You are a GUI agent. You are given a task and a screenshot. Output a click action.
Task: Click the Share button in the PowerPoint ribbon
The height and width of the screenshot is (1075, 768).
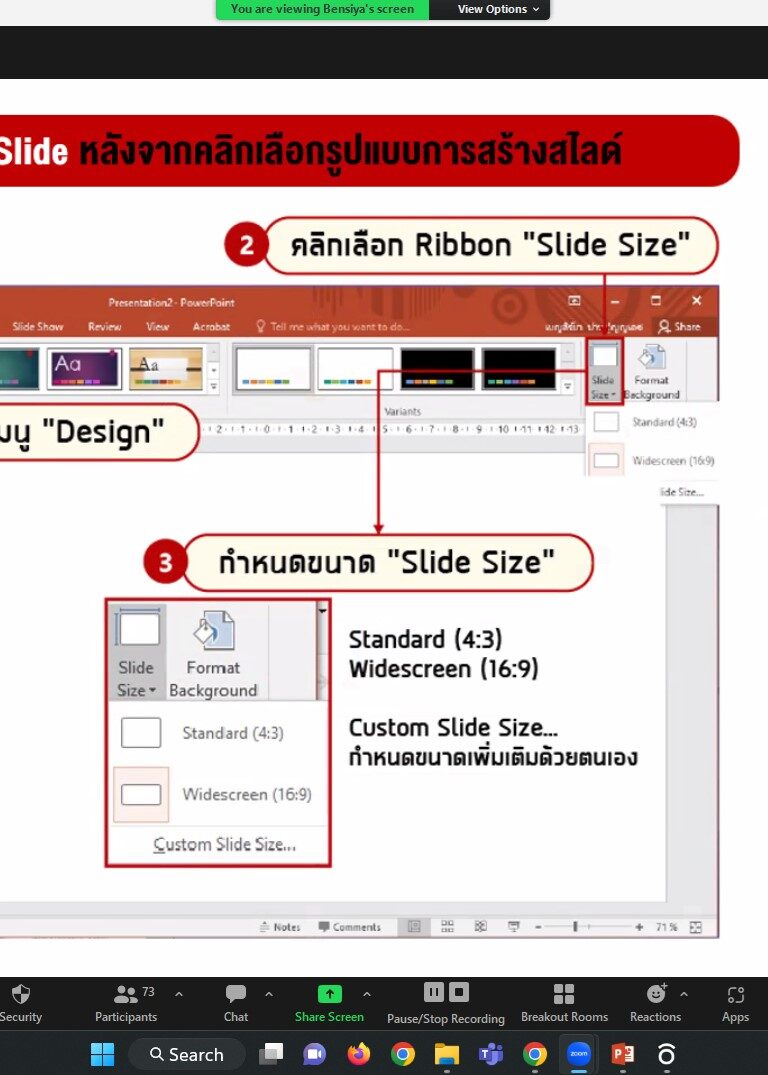coord(679,326)
